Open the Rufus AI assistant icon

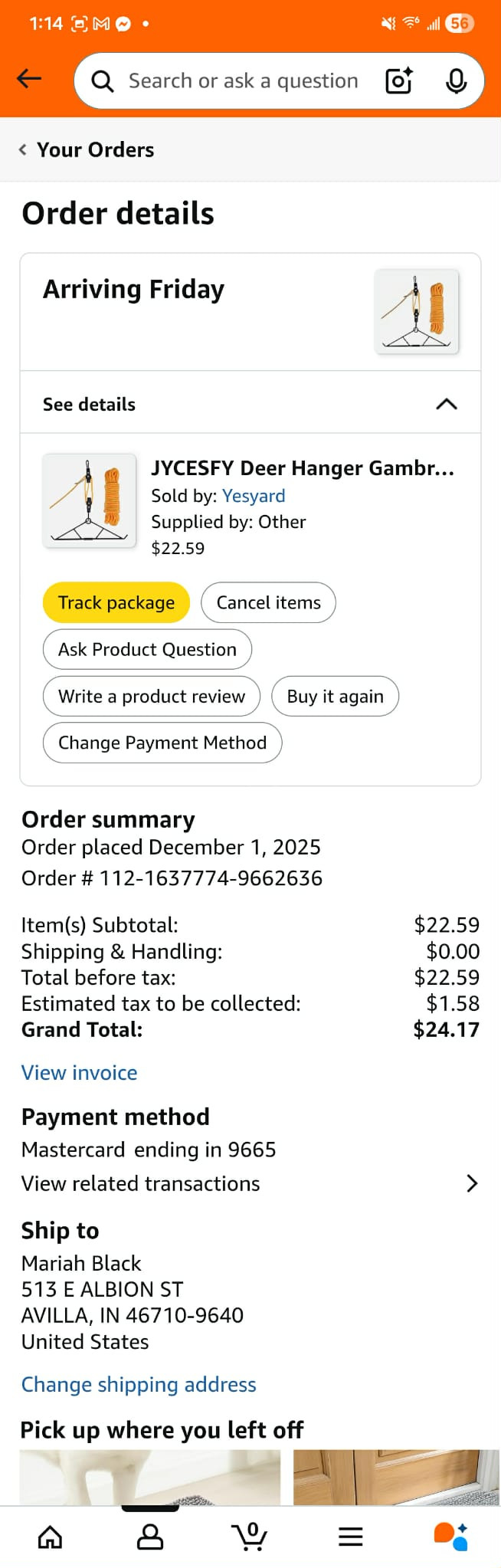(x=450, y=1536)
